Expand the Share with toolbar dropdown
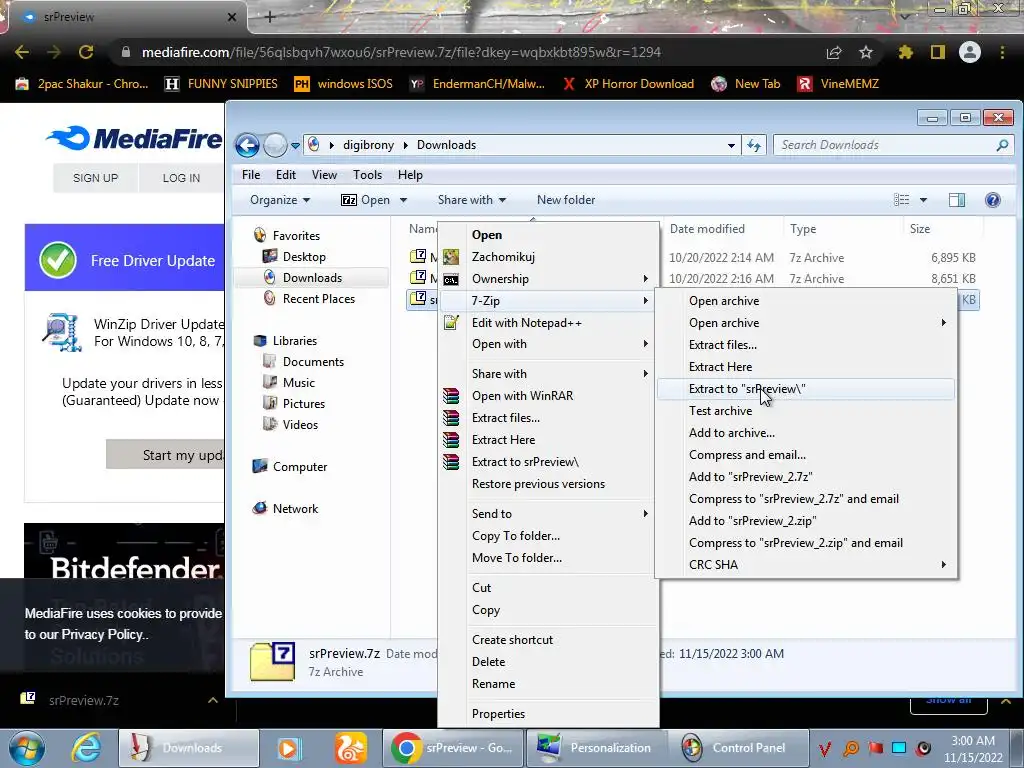Viewport: 1024px width, 768px height. [x=472, y=200]
